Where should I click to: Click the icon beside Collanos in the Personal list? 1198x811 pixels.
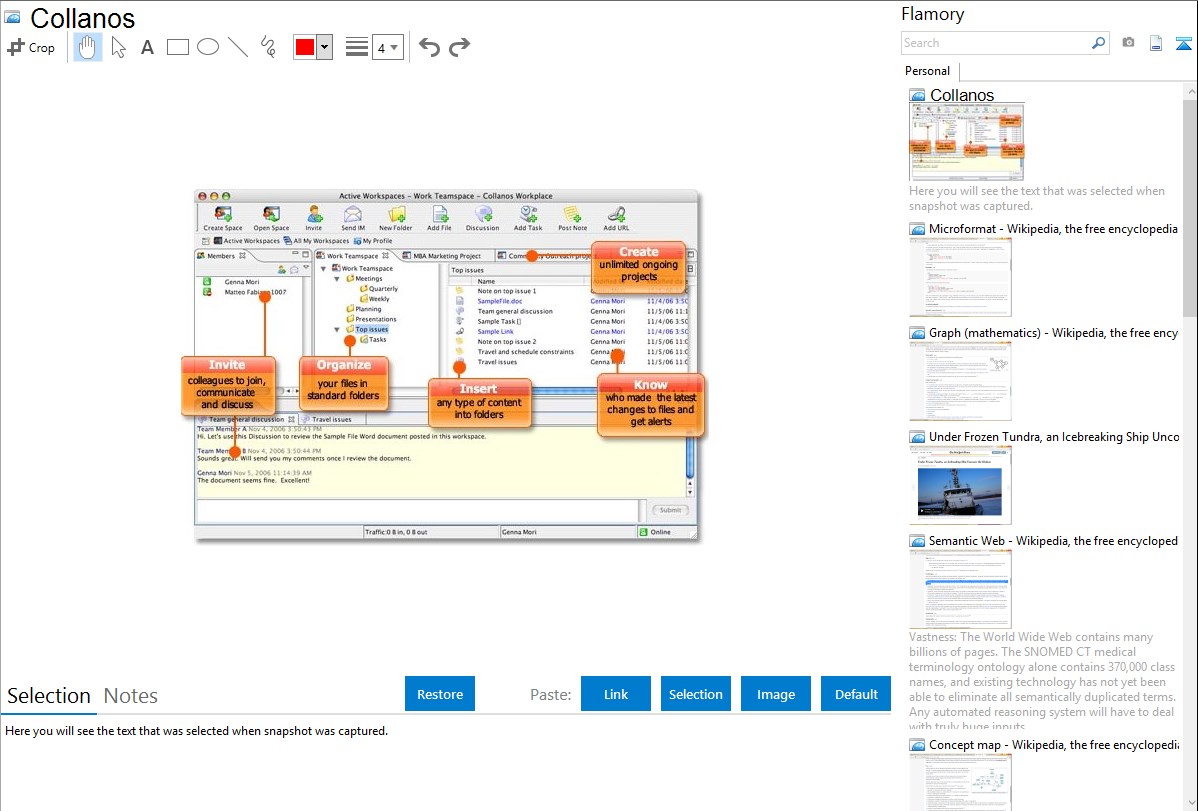[x=917, y=96]
